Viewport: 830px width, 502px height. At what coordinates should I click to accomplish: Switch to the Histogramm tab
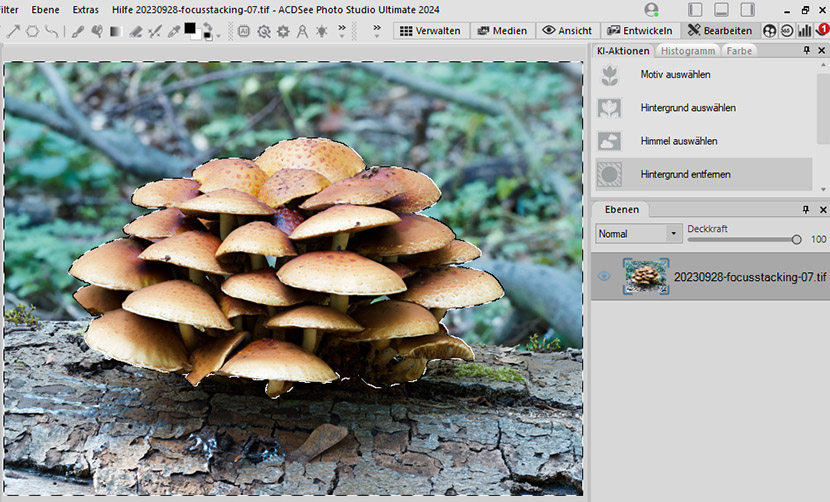pyautogui.click(x=687, y=50)
